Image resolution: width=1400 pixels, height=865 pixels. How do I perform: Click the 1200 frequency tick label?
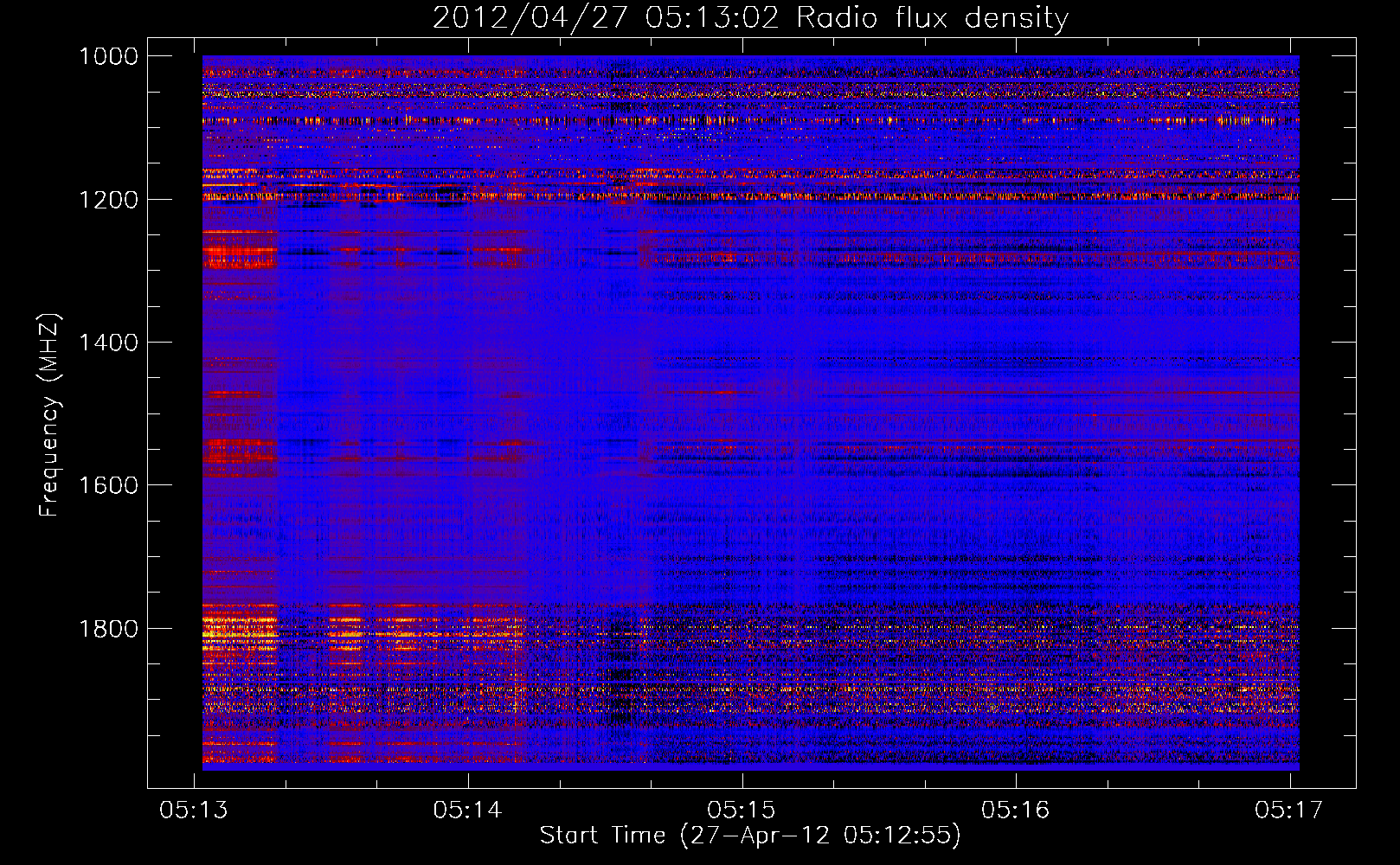point(108,200)
